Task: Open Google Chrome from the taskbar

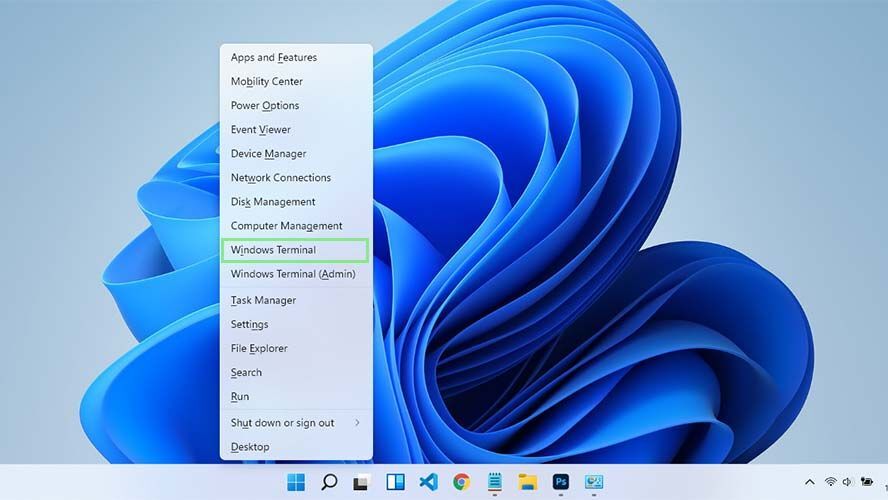Action: click(x=461, y=482)
